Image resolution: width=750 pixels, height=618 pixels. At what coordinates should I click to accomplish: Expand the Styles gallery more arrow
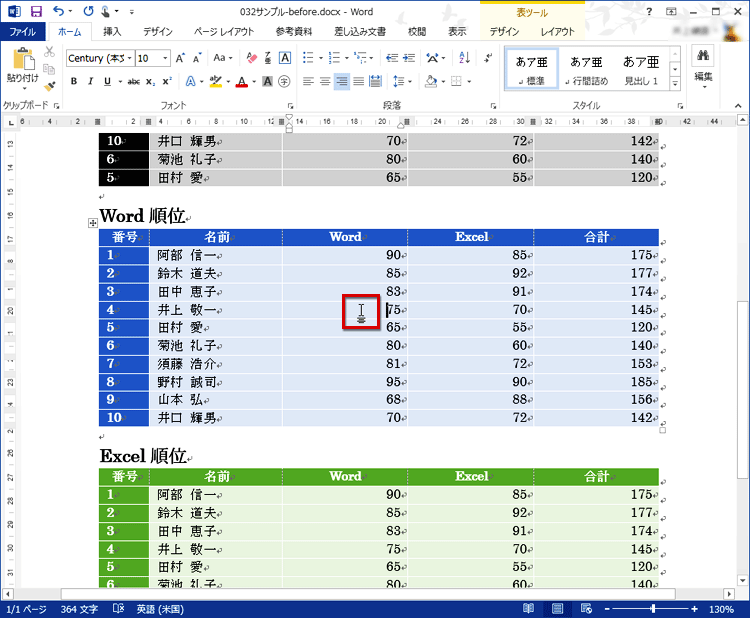pos(675,84)
